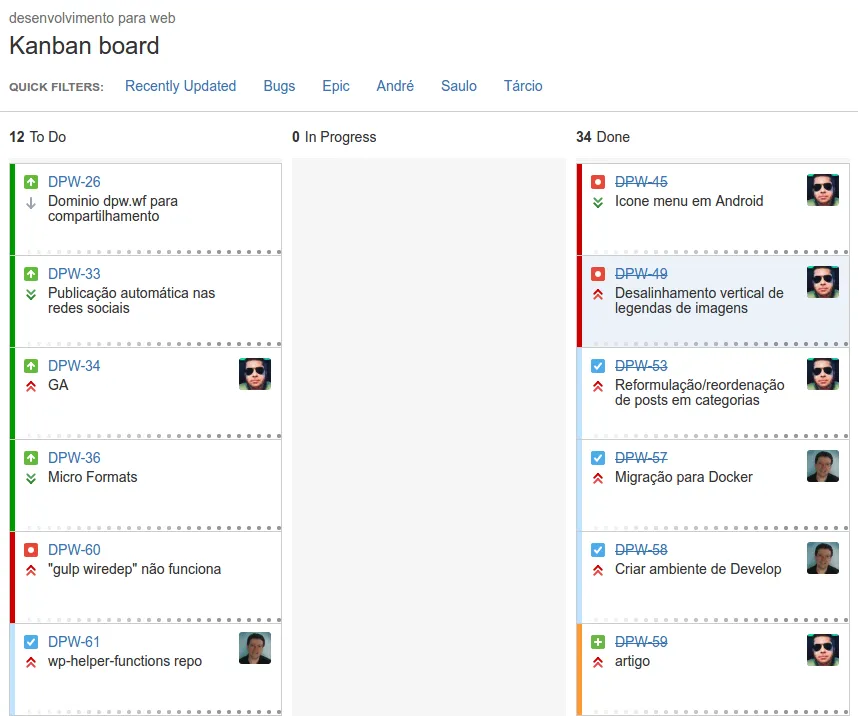The height and width of the screenshot is (716, 858).
Task: Click the blue task icon on DPW-57
Action: pos(598,458)
